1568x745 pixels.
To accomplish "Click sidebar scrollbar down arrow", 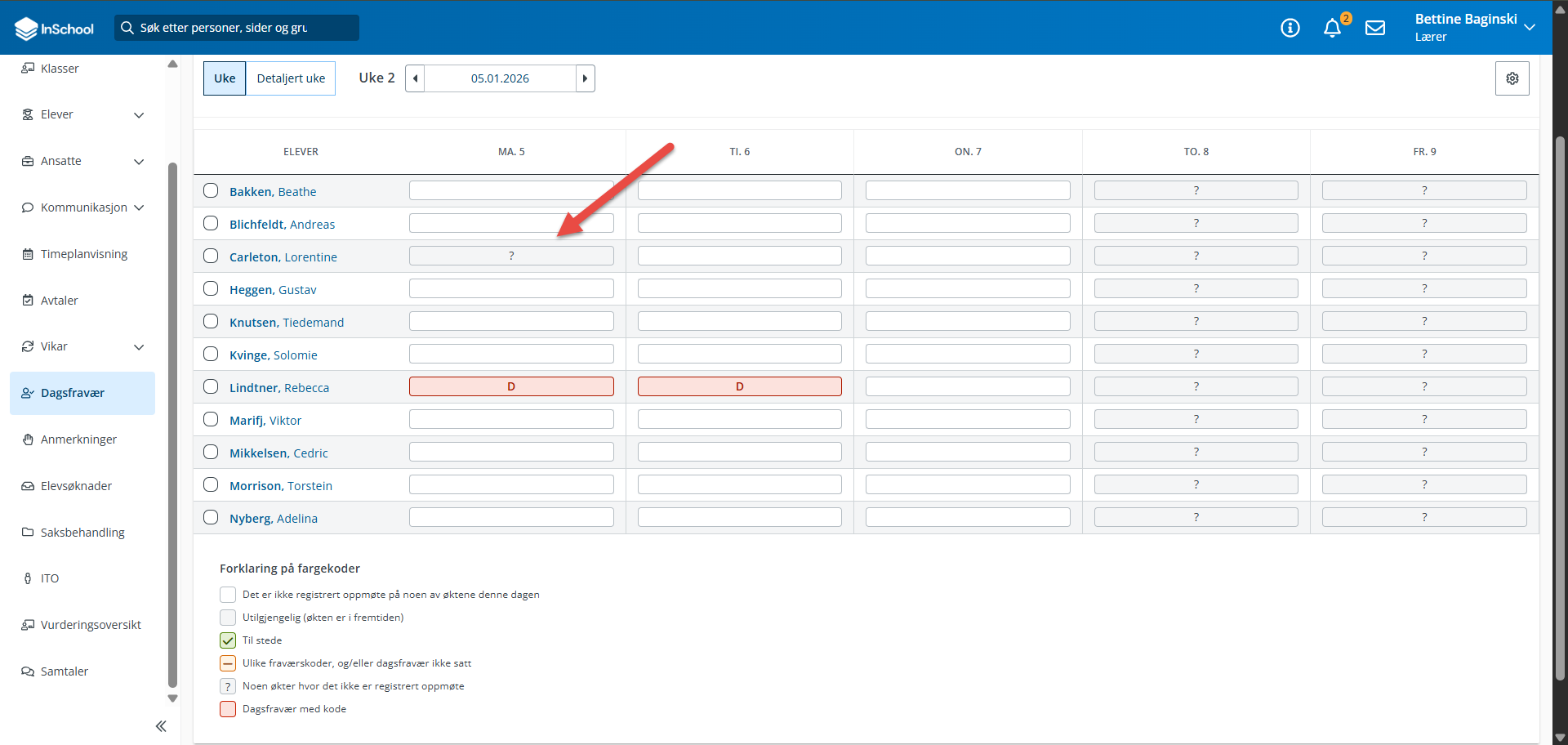I will click(172, 698).
